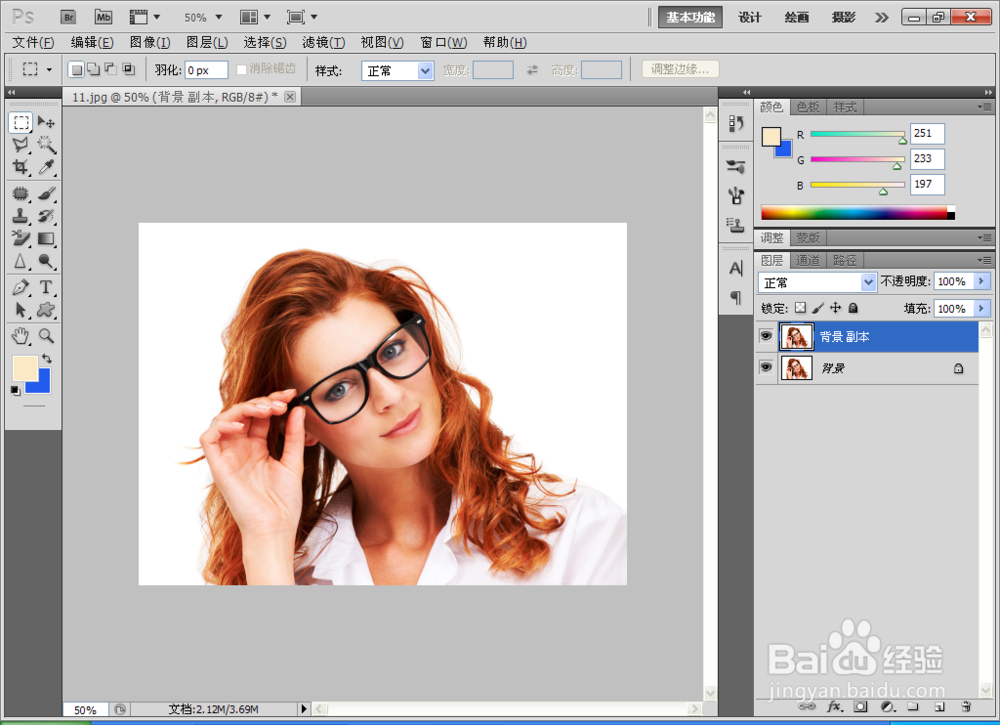Switch to the 色板 tab
The image size is (1000, 725).
808,107
